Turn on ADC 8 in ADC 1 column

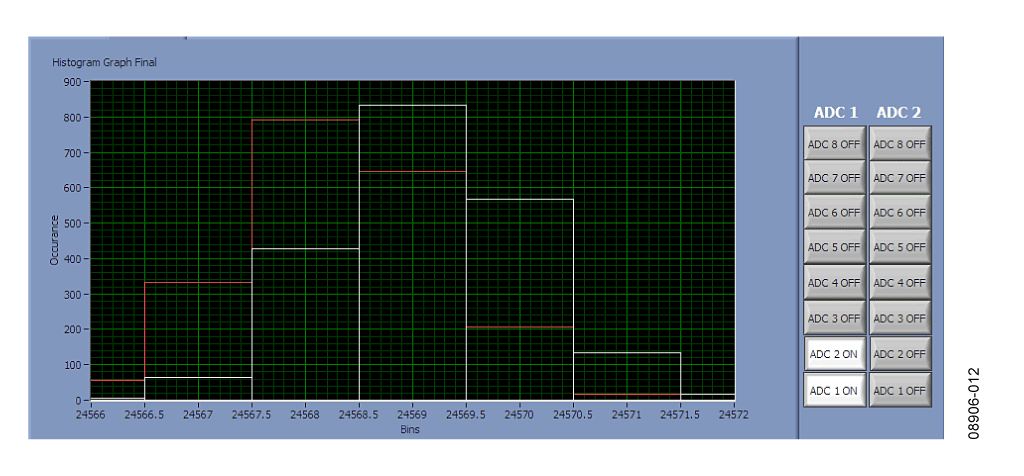coord(834,144)
